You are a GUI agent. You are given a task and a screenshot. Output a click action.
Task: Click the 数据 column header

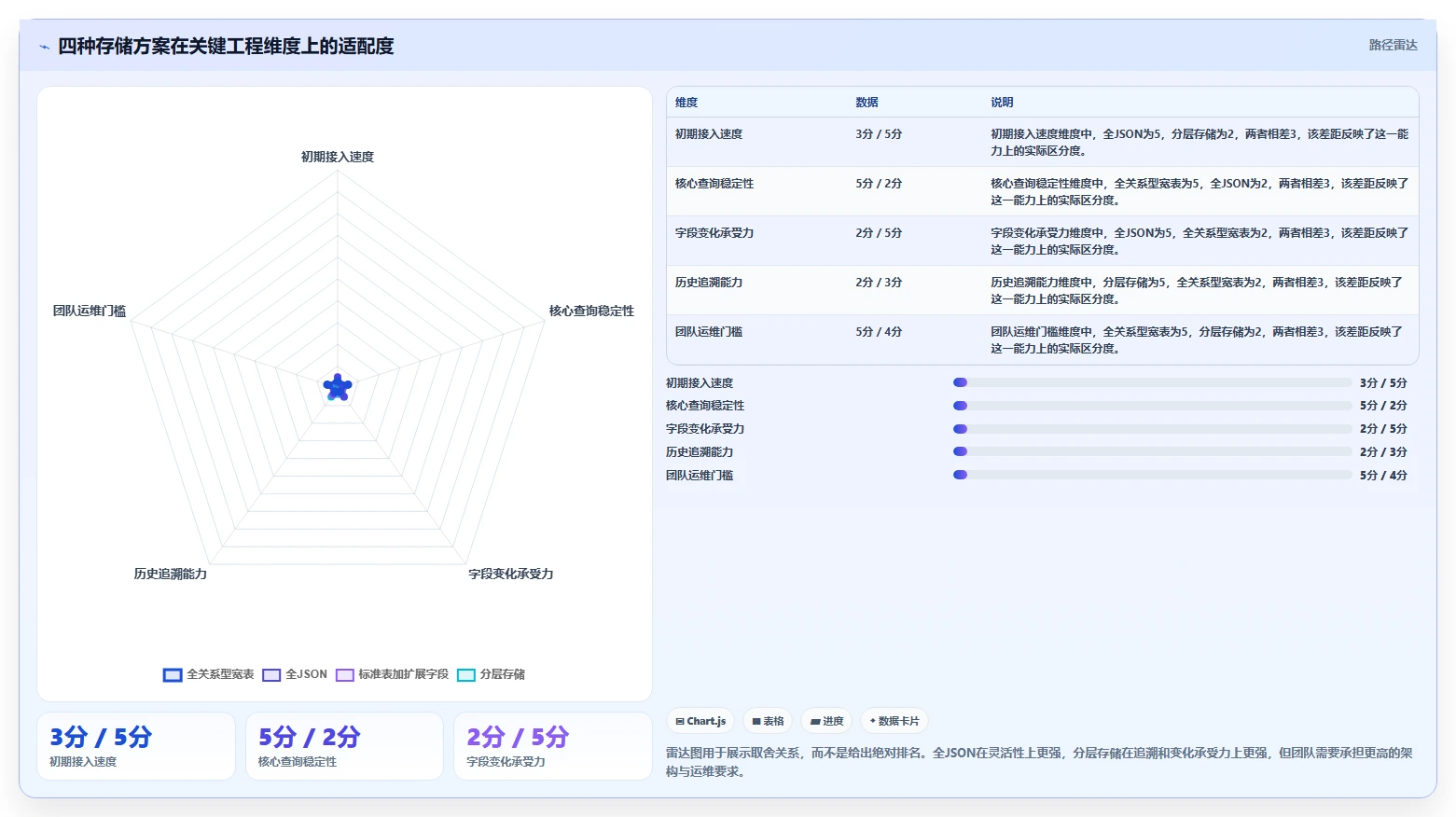point(867,103)
